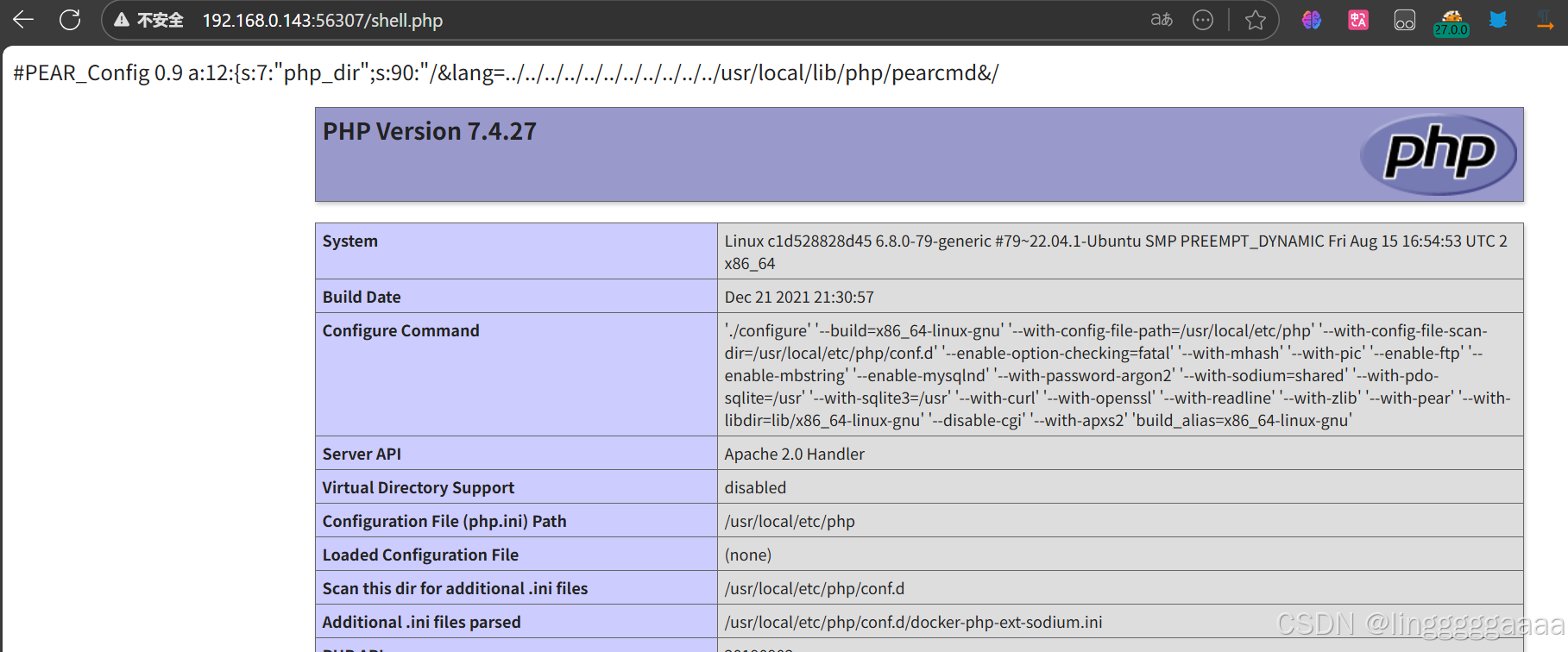Click the 'disabled' value cell
Screen dimensions: 1568x652
(x=1120, y=487)
